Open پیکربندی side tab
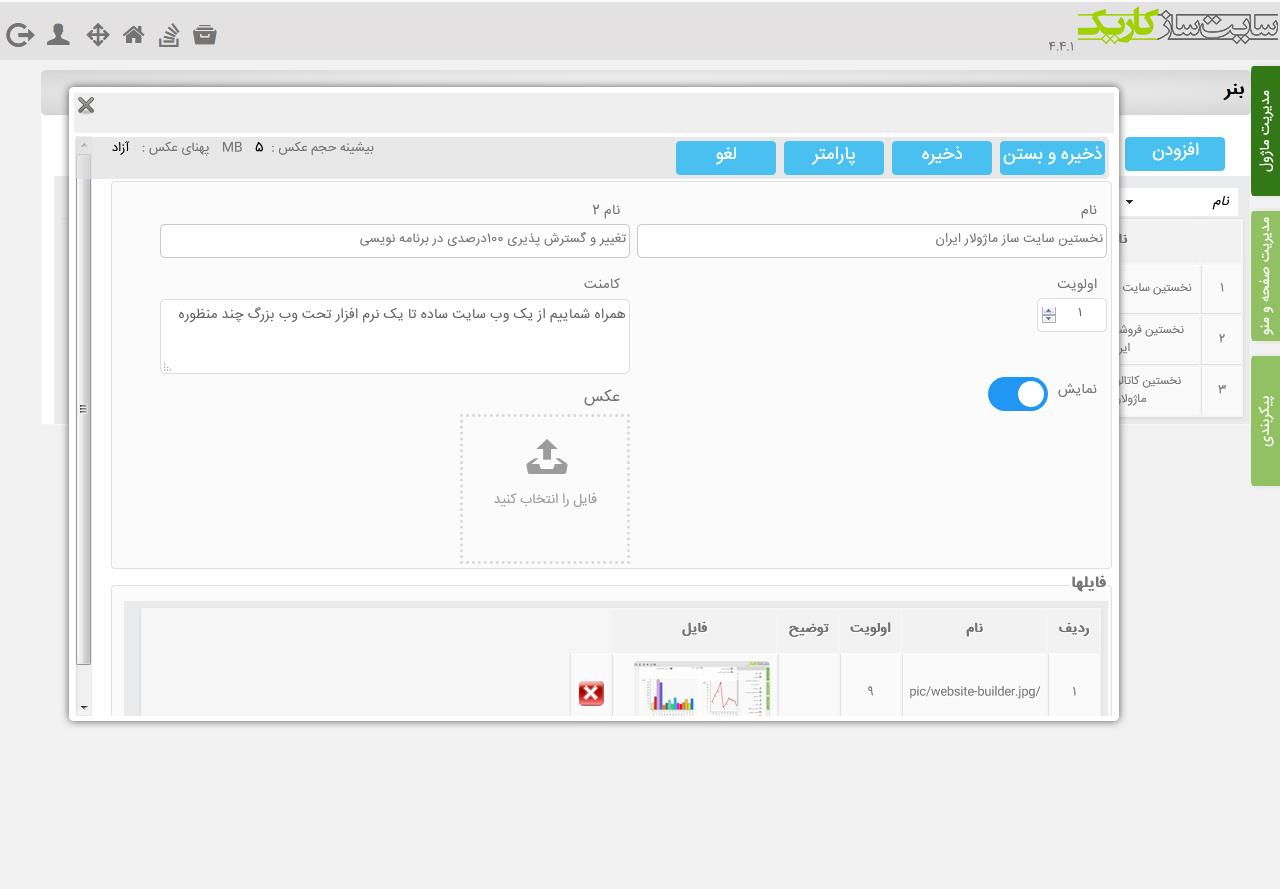The height and width of the screenshot is (889, 1280). tap(1265, 421)
